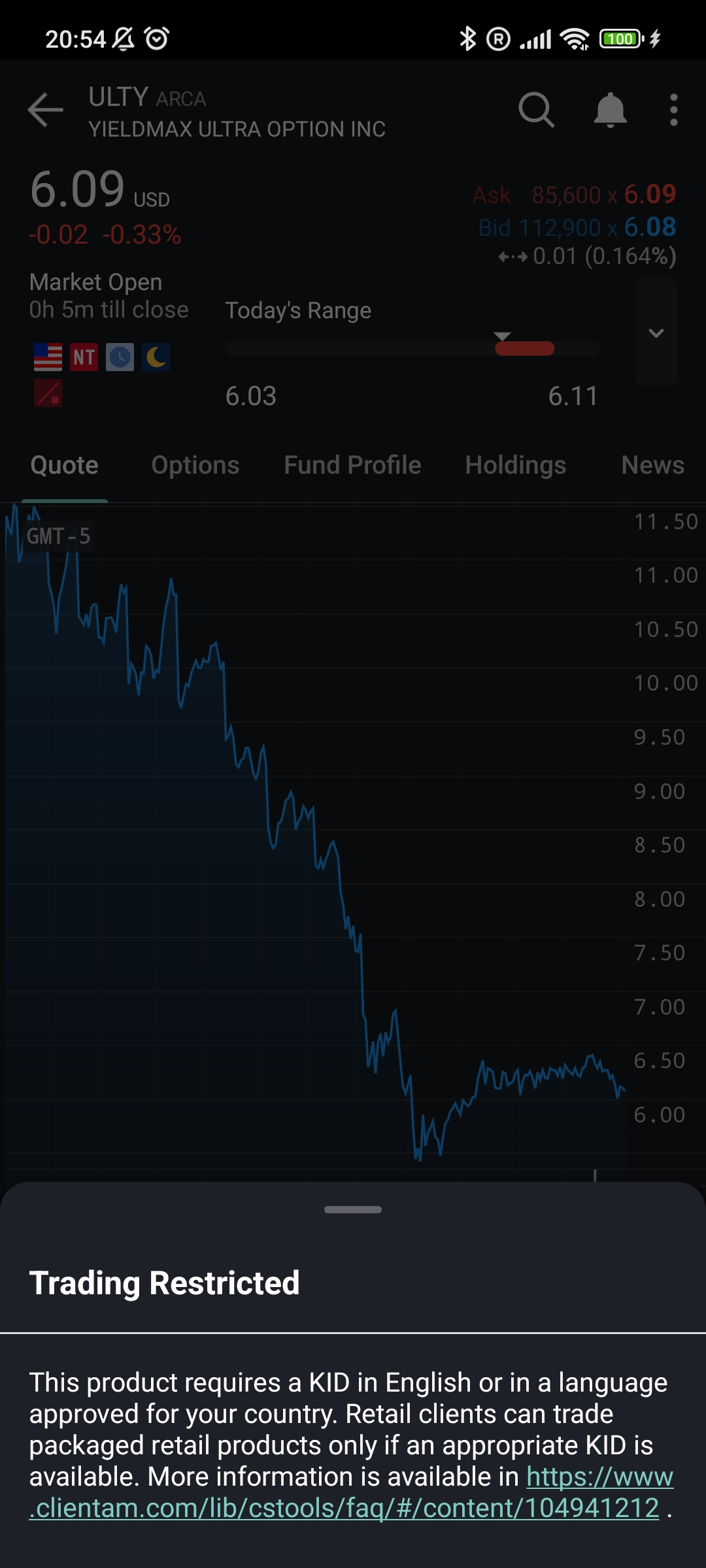Tap the Trading Restricted heading
This screenshot has height=1568, width=706.
pyautogui.click(x=165, y=1282)
